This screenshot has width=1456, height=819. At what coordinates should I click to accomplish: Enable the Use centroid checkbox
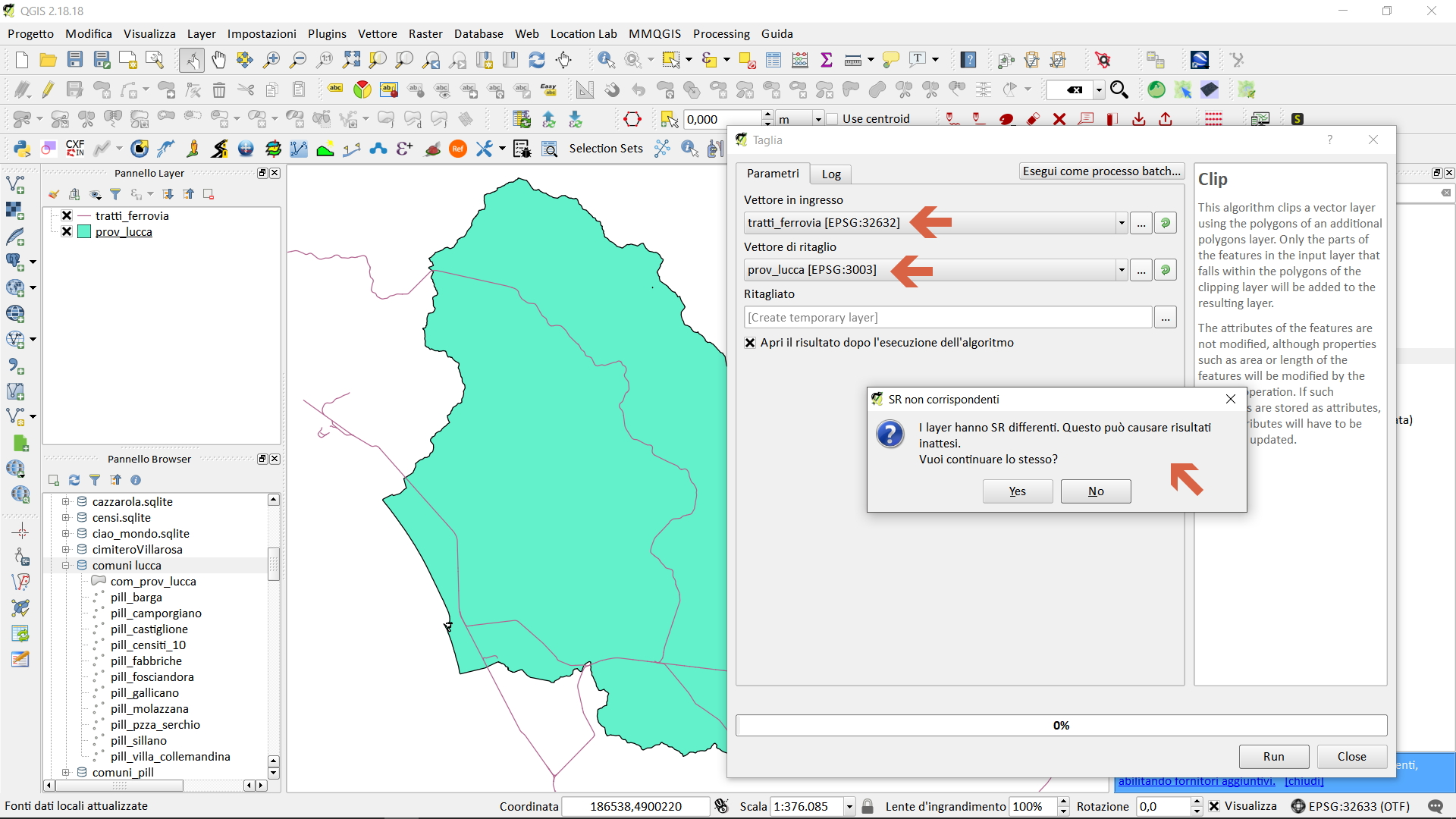coord(833,119)
